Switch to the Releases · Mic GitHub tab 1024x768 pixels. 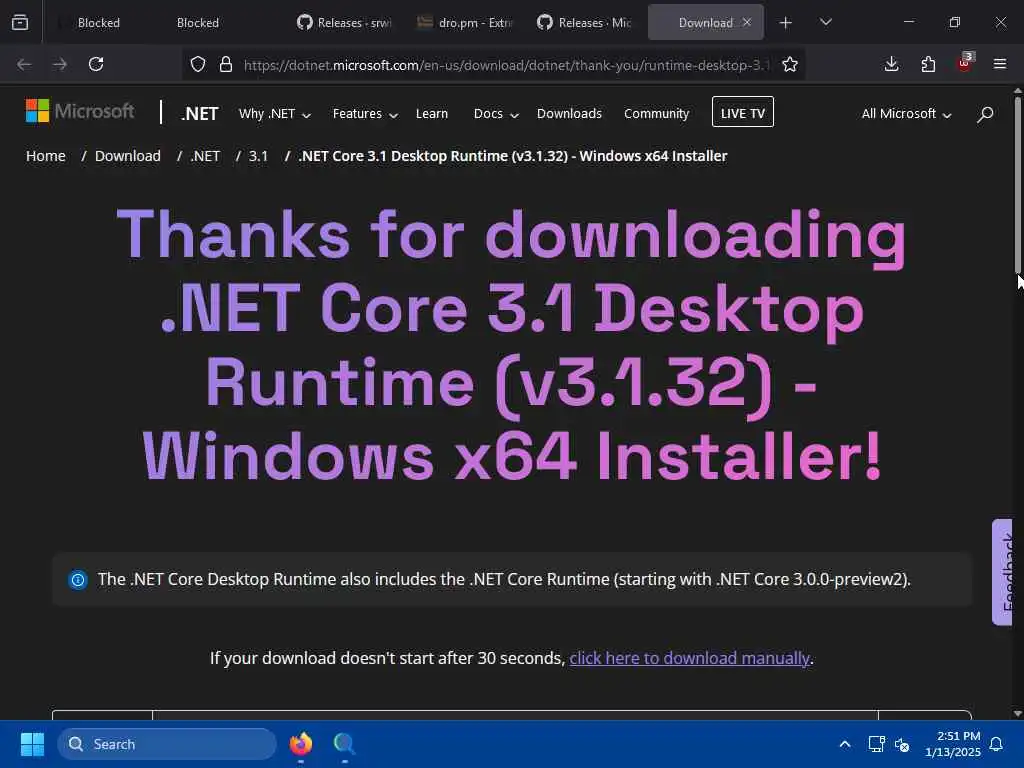584,22
